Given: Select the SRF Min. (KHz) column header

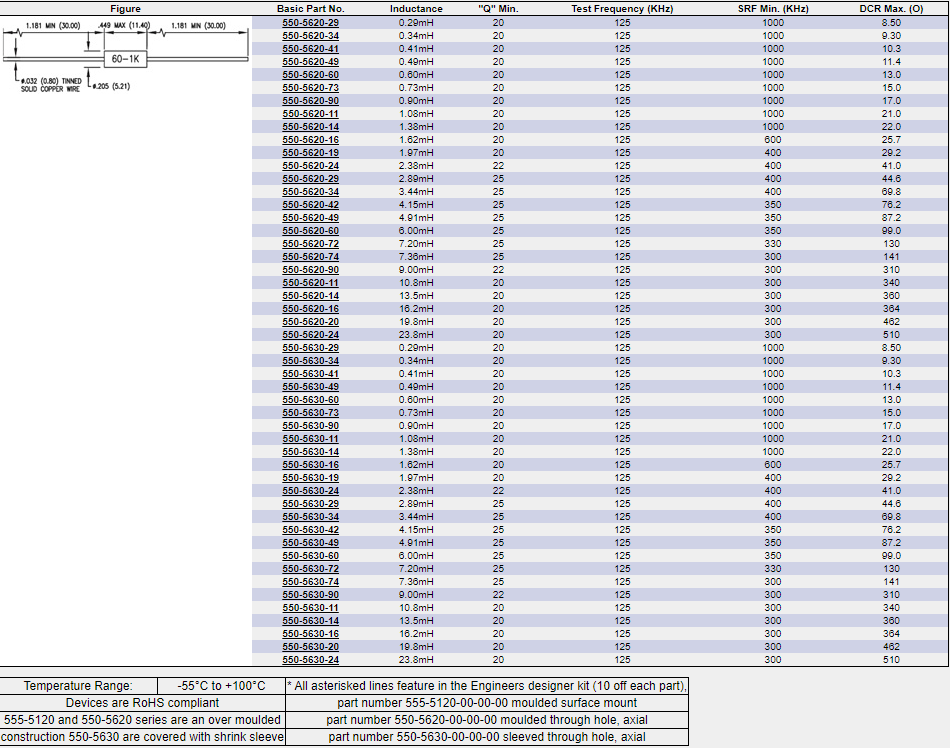Looking at the screenshot, I should click(x=773, y=8).
